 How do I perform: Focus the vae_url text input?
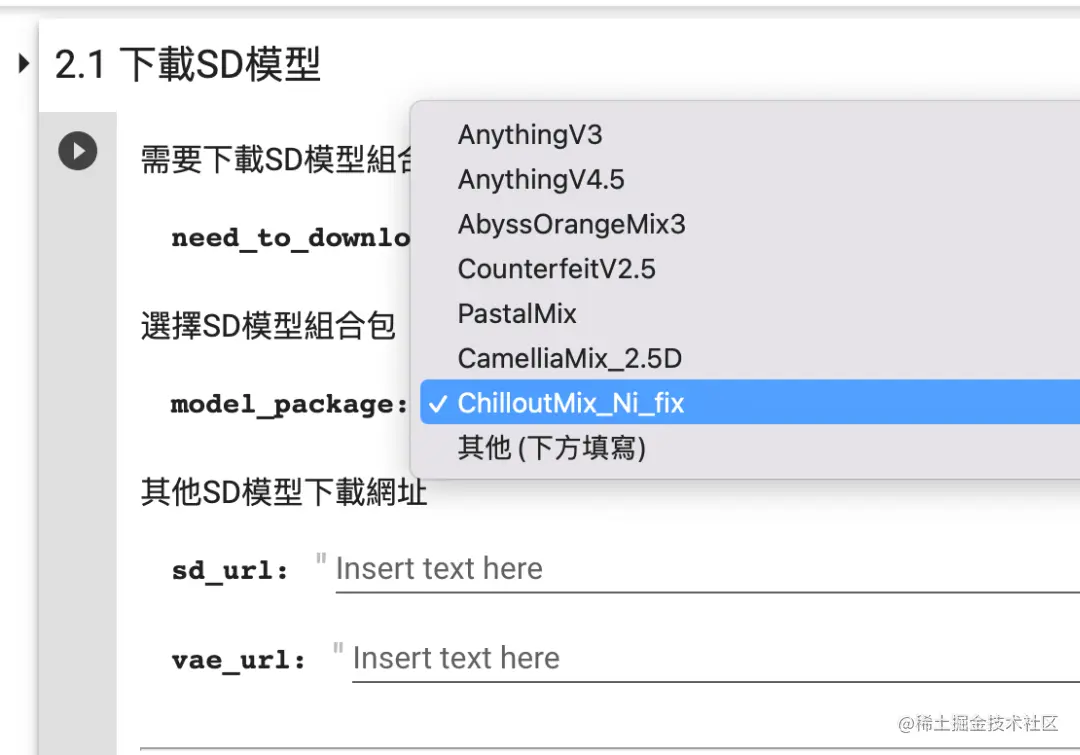click(x=716, y=659)
